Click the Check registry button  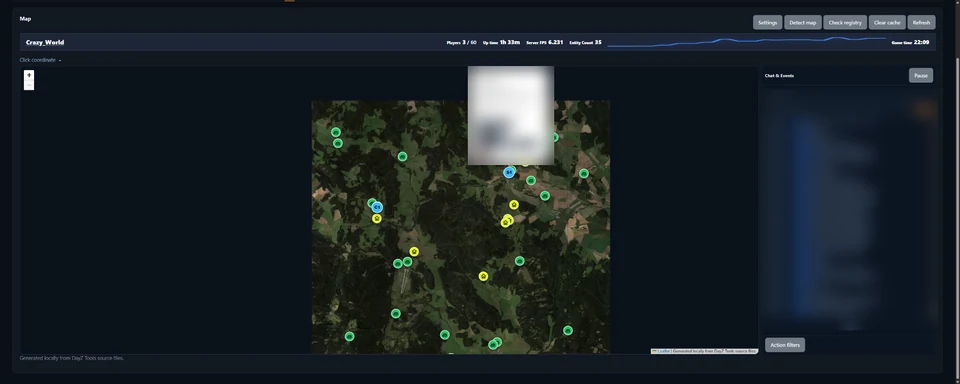tap(845, 23)
